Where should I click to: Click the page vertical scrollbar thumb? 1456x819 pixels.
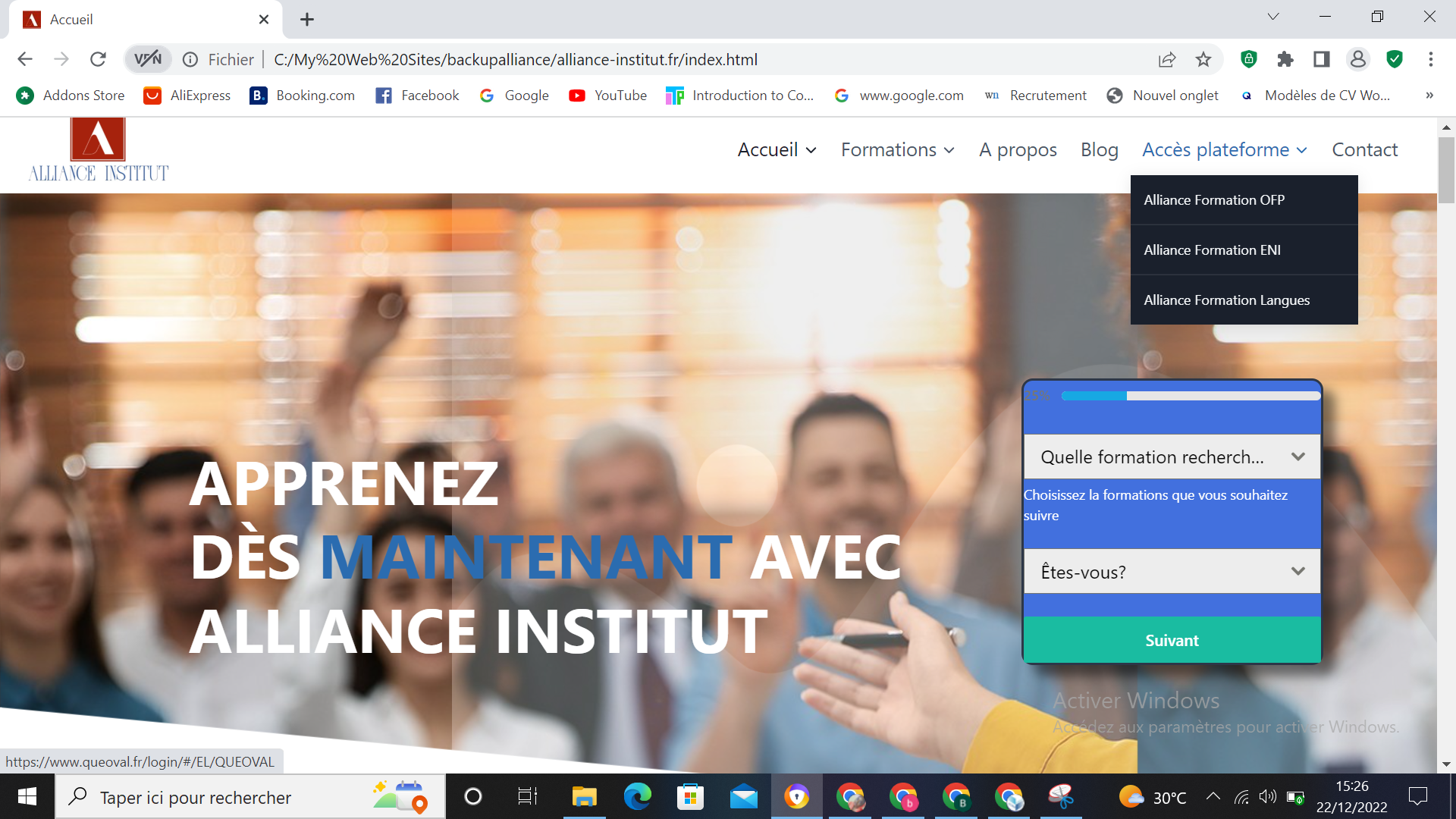(1446, 170)
